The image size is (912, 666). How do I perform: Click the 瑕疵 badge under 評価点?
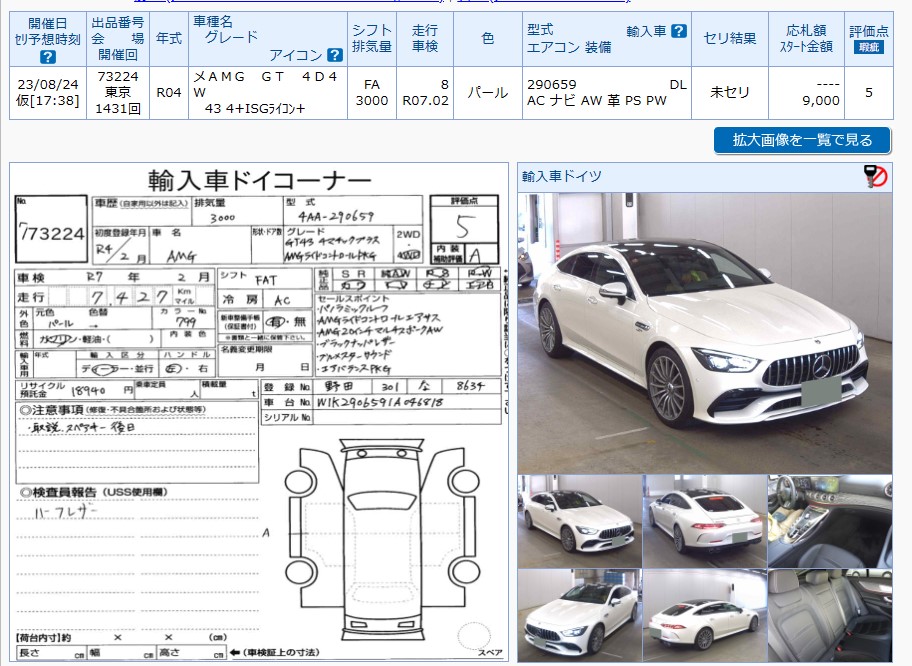868,47
